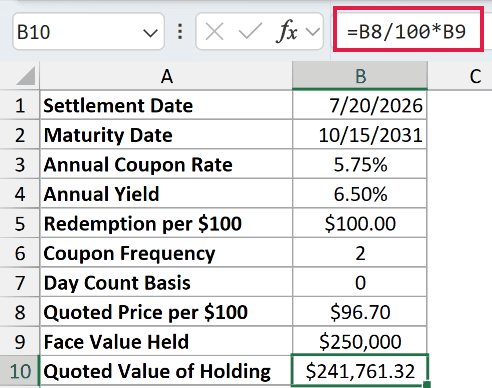Click the 'Redemption per $100' cell
This screenshot has width=492, height=388.
[x=166, y=223]
